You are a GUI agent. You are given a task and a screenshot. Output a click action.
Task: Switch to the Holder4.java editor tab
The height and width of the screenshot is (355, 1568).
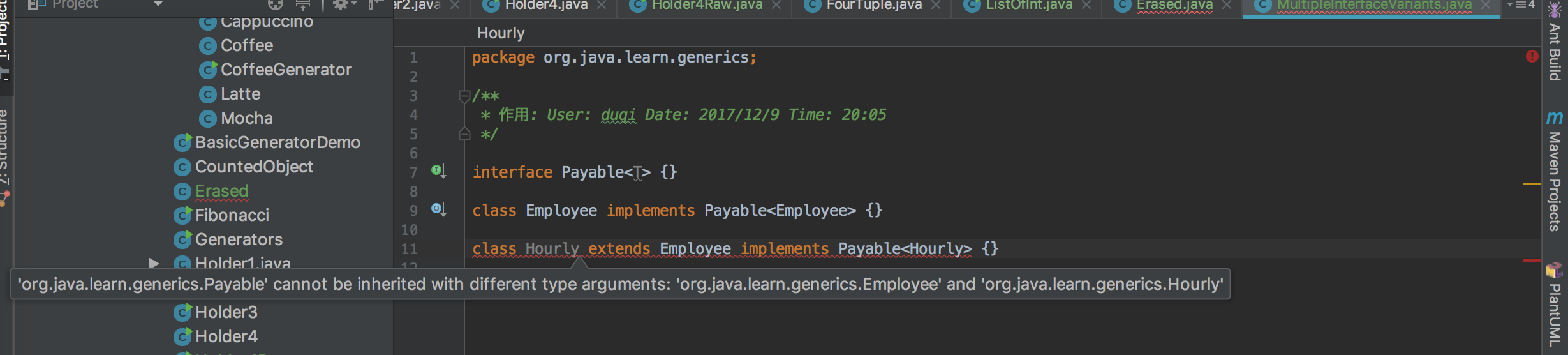[546, 5]
